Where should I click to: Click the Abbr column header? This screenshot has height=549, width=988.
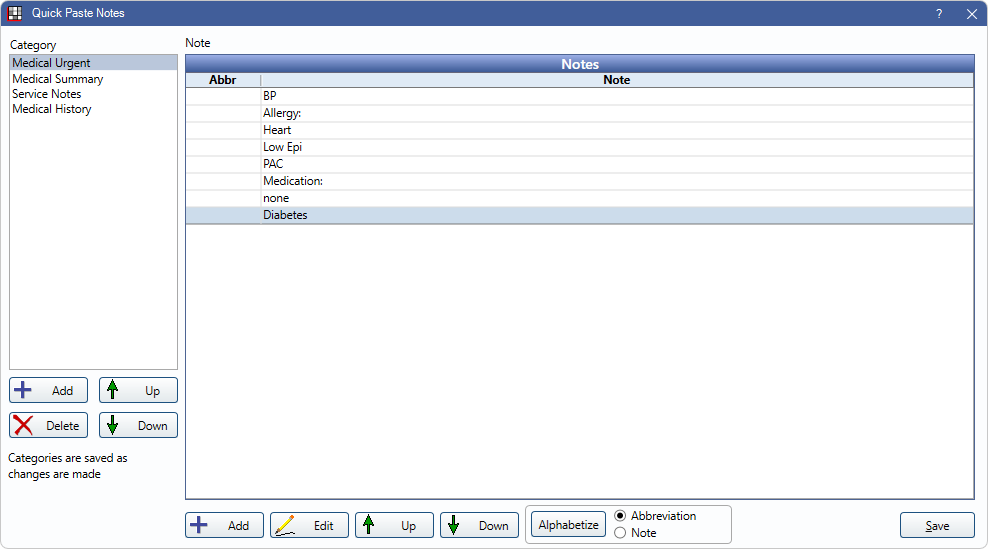coord(222,80)
